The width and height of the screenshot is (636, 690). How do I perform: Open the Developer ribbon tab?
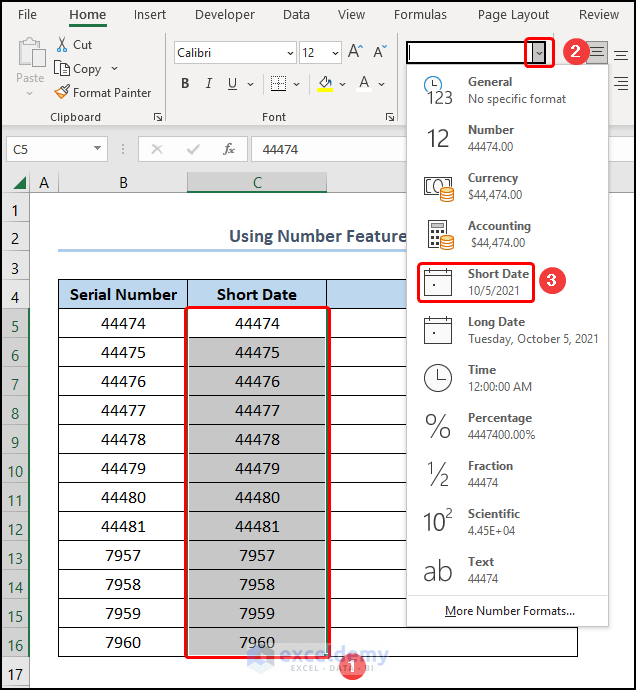point(224,15)
